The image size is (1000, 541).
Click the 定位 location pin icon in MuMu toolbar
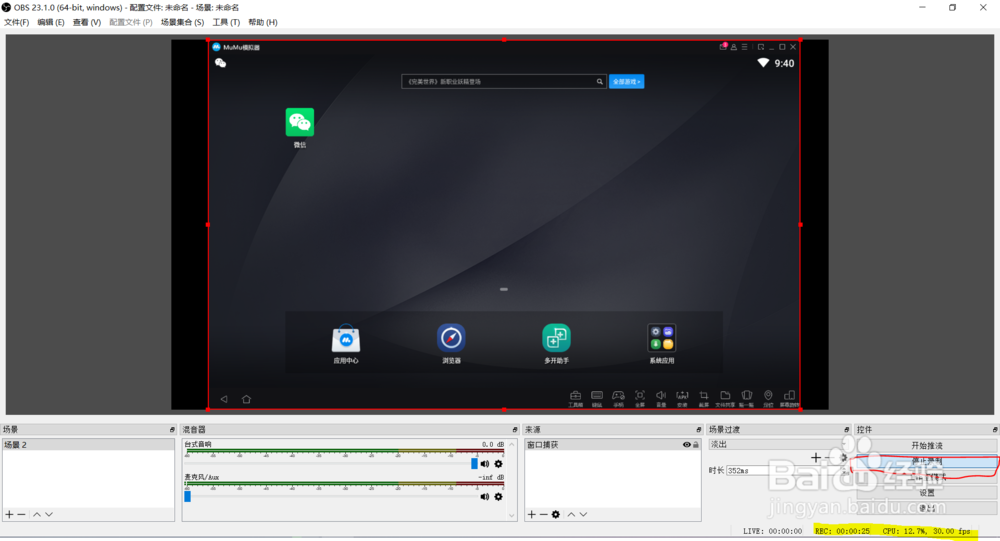pos(768,396)
